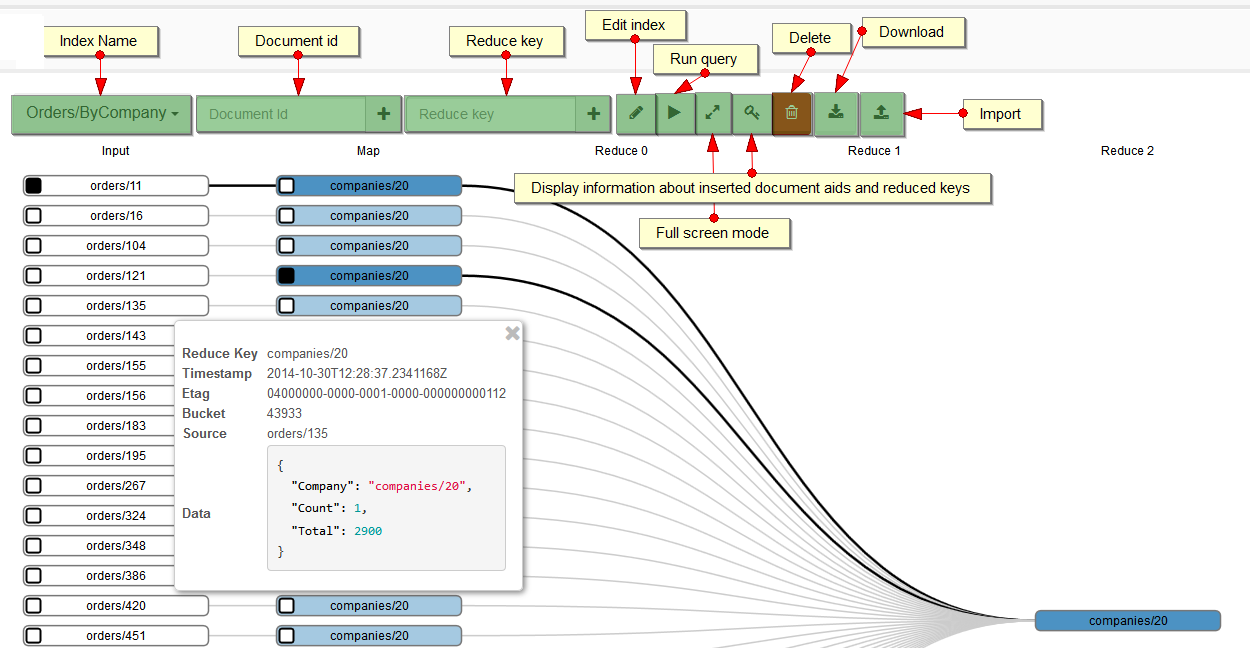Screen dimensions: 1250x648
Task: Toggle checkbox for orders/16
Action: coord(33,216)
